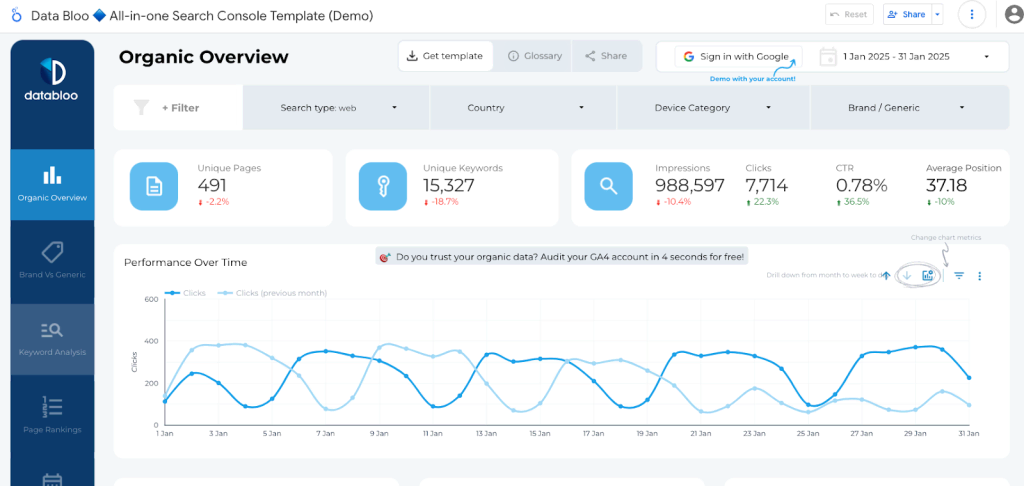
Task: Open the report's top-right three-dot menu
Action: (x=972, y=15)
